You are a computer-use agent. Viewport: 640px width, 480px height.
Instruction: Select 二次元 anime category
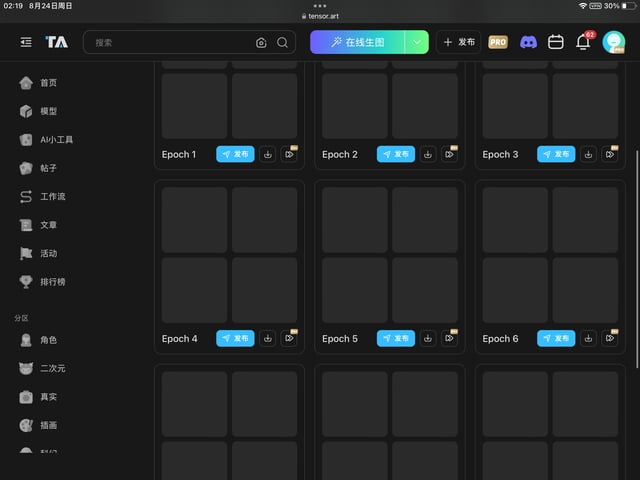point(43,368)
